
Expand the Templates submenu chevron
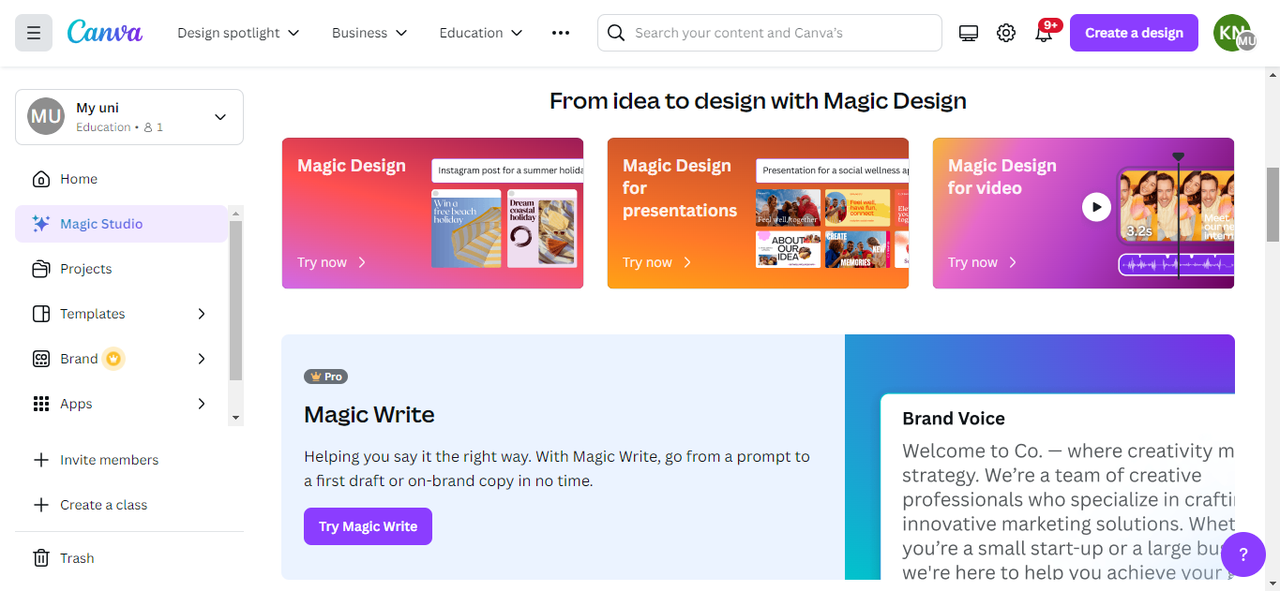[201, 314]
